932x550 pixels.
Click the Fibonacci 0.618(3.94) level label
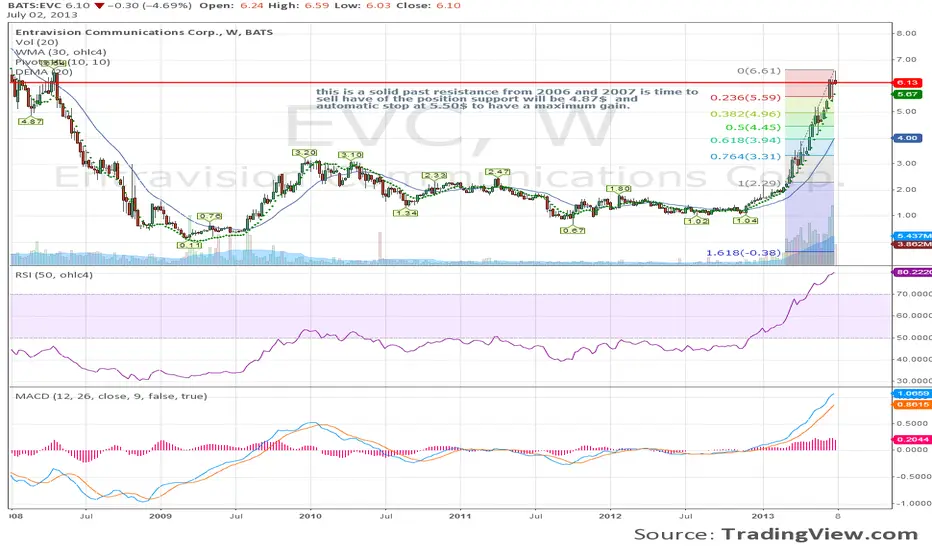pos(745,140)
